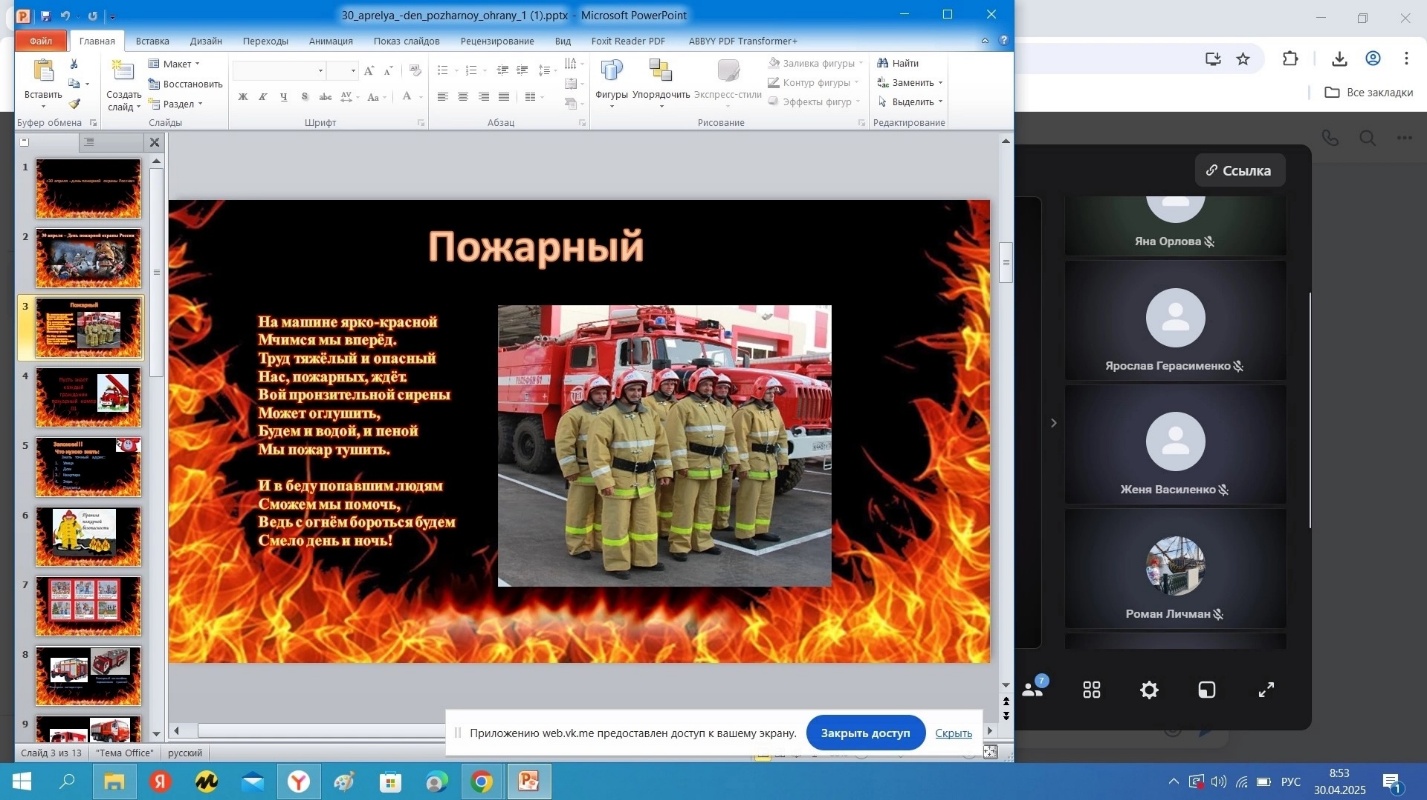Viewport: 1427px width, 800px height.
Task: Click the Express styles (Экспресс-стили) icon
Action: [x=728, y=70]
